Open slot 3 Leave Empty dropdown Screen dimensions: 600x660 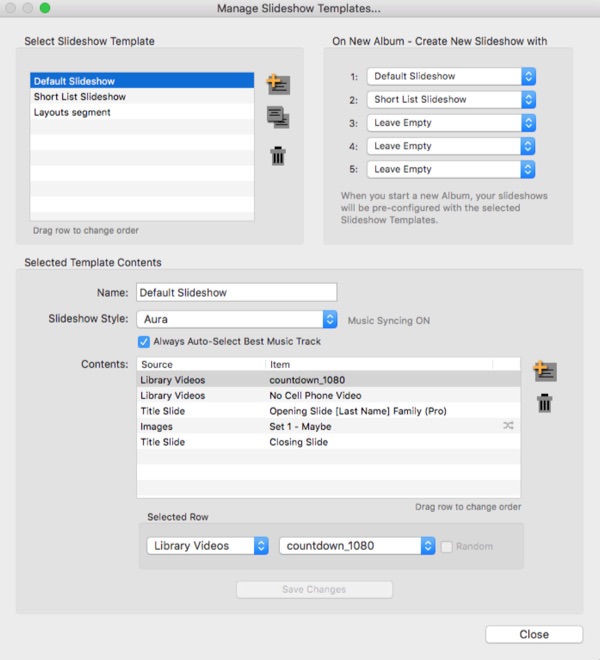click(451, 123)
